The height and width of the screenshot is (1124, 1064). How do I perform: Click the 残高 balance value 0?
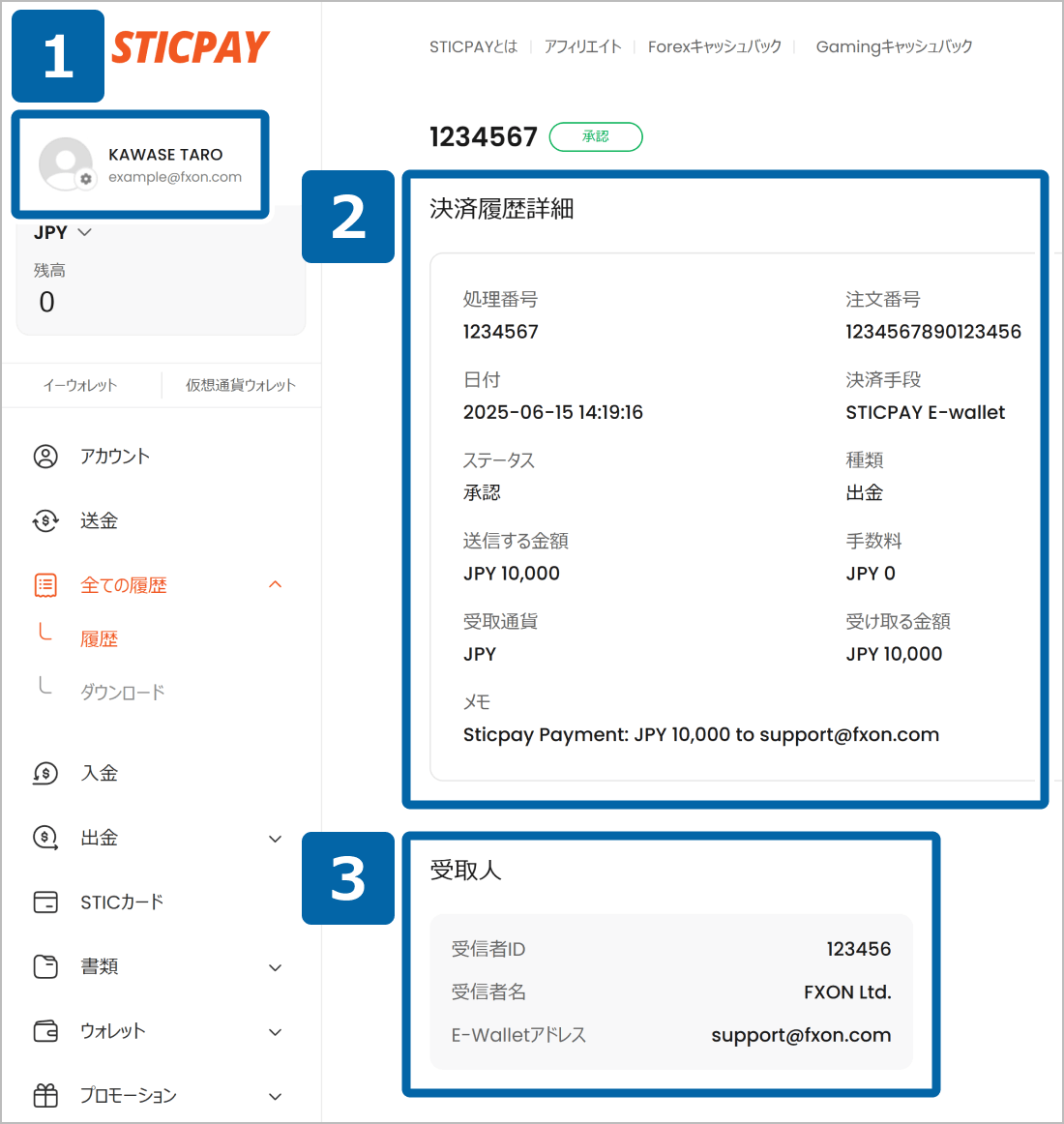46,303
